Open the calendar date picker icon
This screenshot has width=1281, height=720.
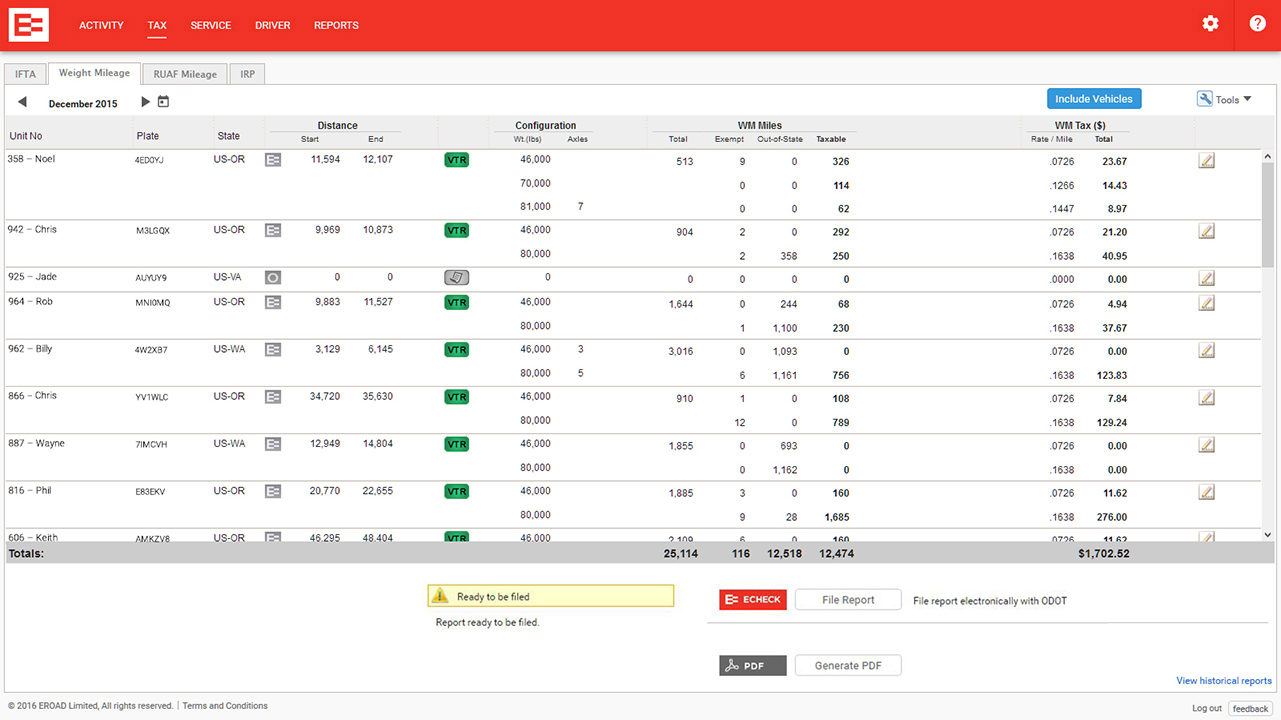point(164,102)
